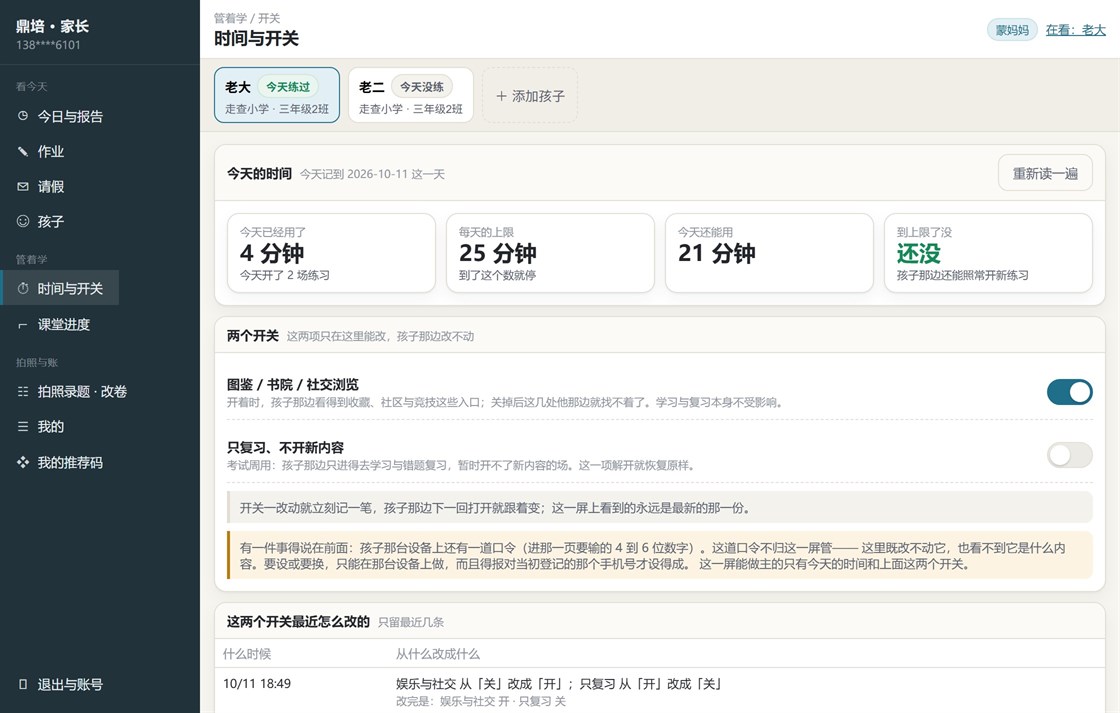This screenshot has width=1120, height=713.
Task: Click the 改完是 summary line
Action: pyautogui.click(x=481, y=702)
